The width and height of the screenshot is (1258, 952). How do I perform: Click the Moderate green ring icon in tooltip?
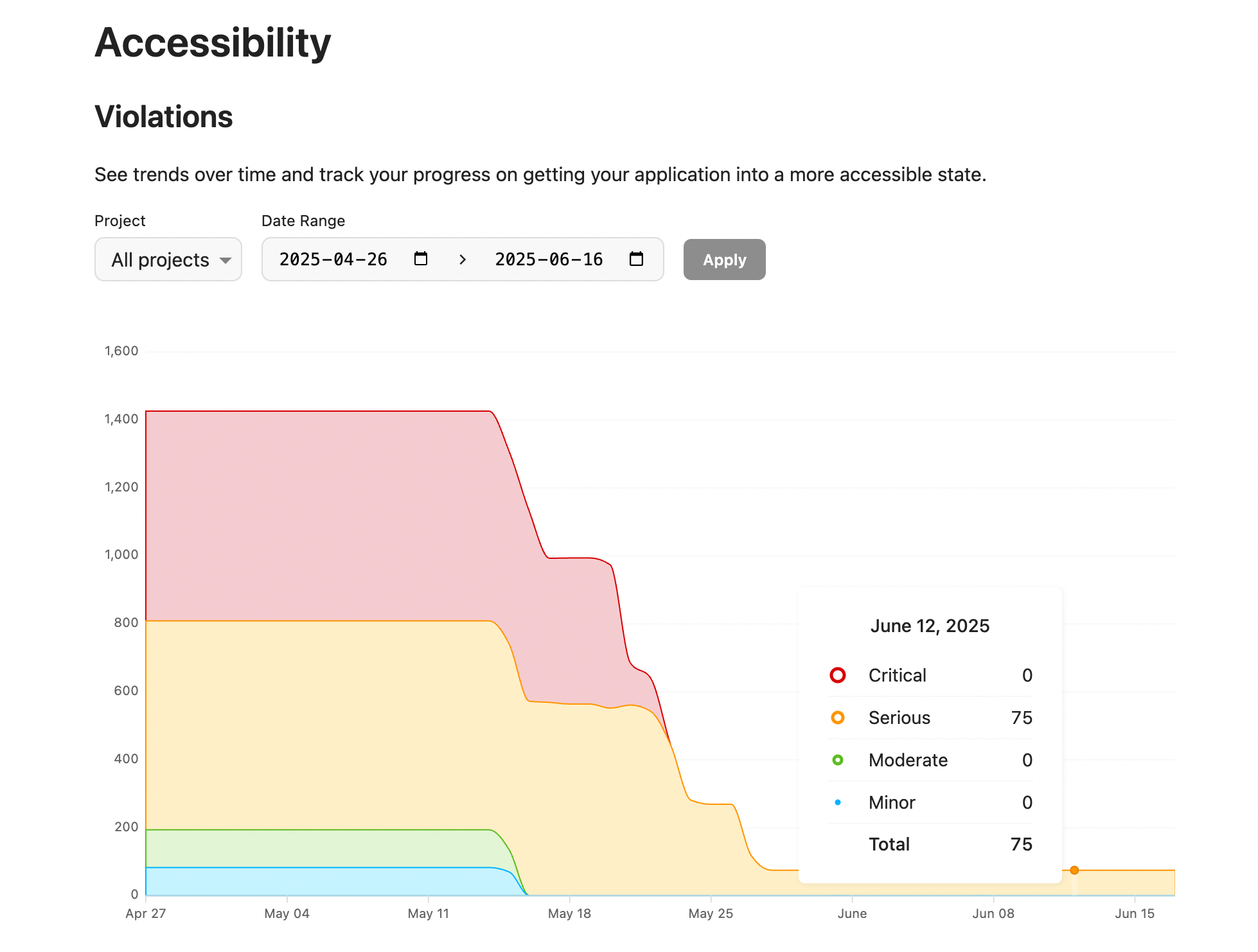point(837,760)
